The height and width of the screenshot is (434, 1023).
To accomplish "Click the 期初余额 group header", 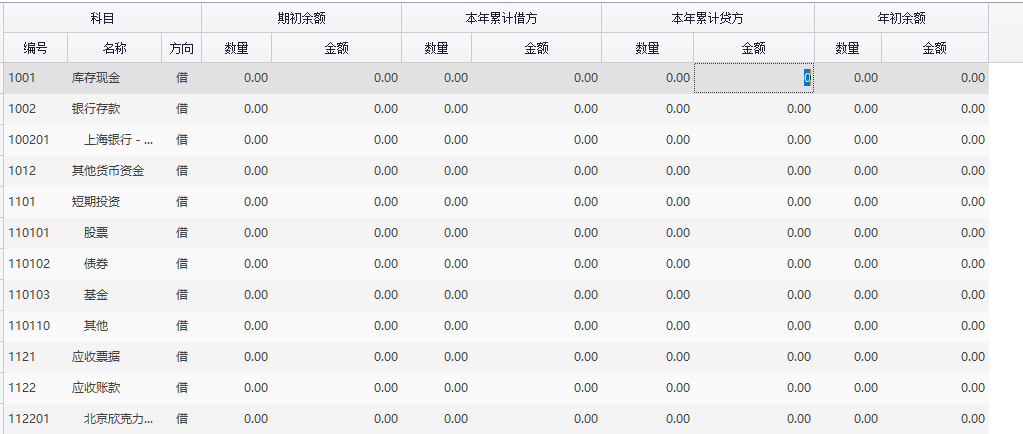I will 301,18.
